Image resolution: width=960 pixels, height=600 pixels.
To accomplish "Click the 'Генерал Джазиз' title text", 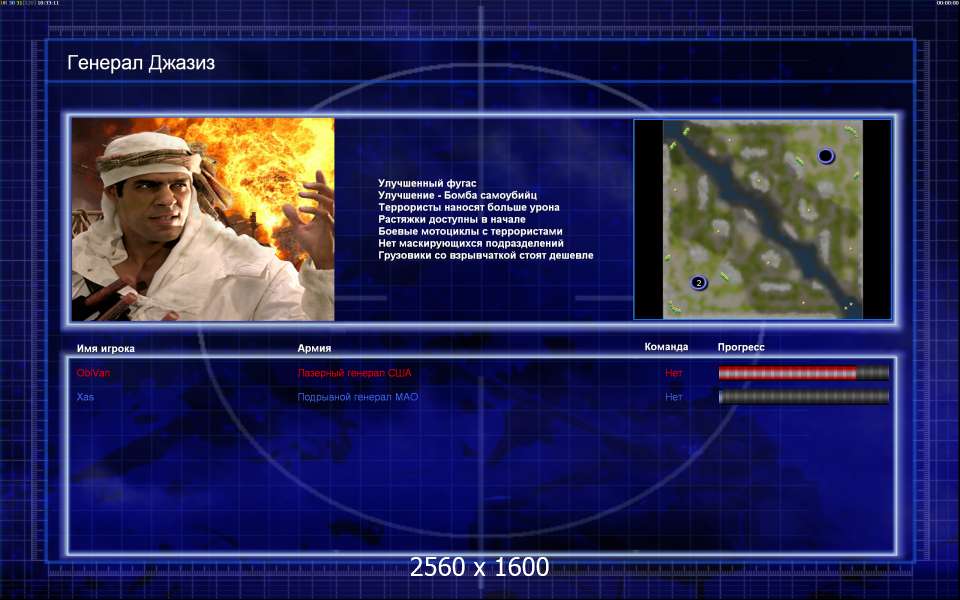I will point(141,63).
